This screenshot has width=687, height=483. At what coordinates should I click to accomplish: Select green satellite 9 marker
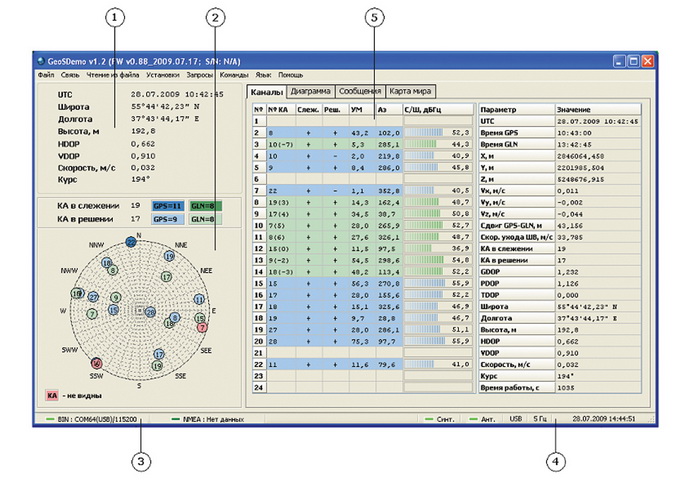[x=115, y=298]
